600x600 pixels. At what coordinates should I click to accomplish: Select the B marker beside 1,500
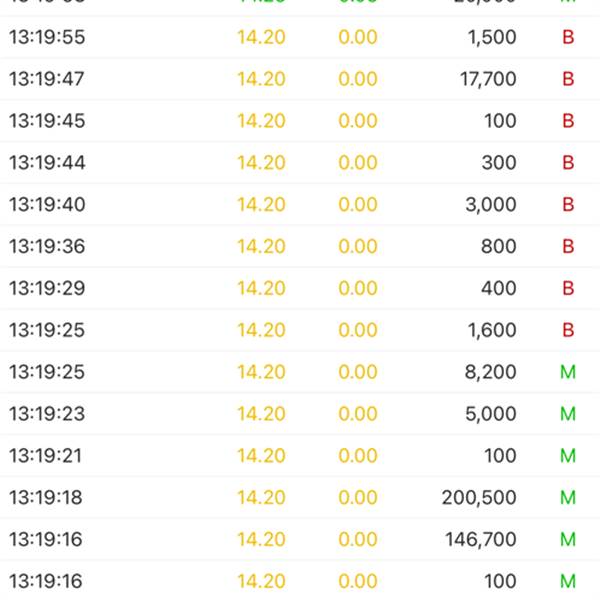(x=568, y=38)
